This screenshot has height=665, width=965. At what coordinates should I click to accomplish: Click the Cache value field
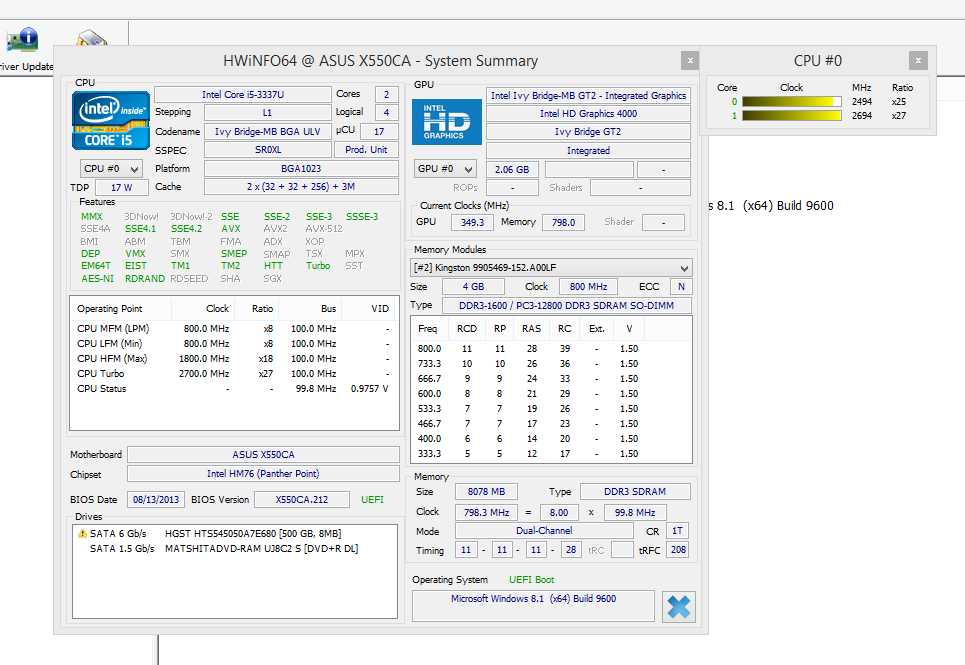click(x=301, y=186)
